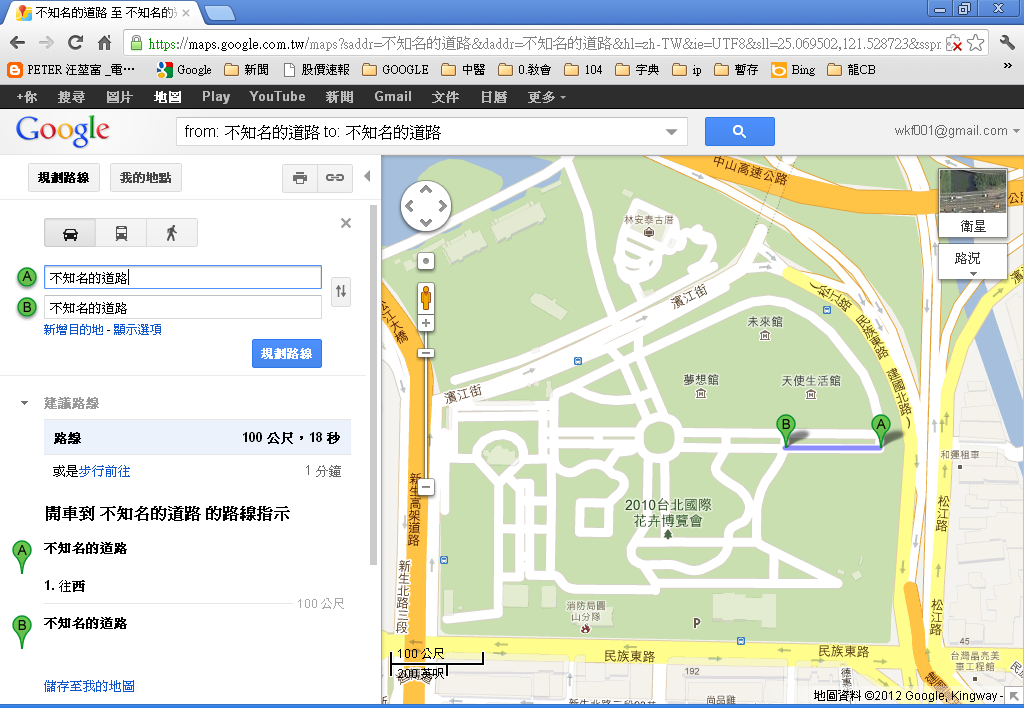Open the 股價速報 bookmark
1024x708 pixels.
coord(317,70)
